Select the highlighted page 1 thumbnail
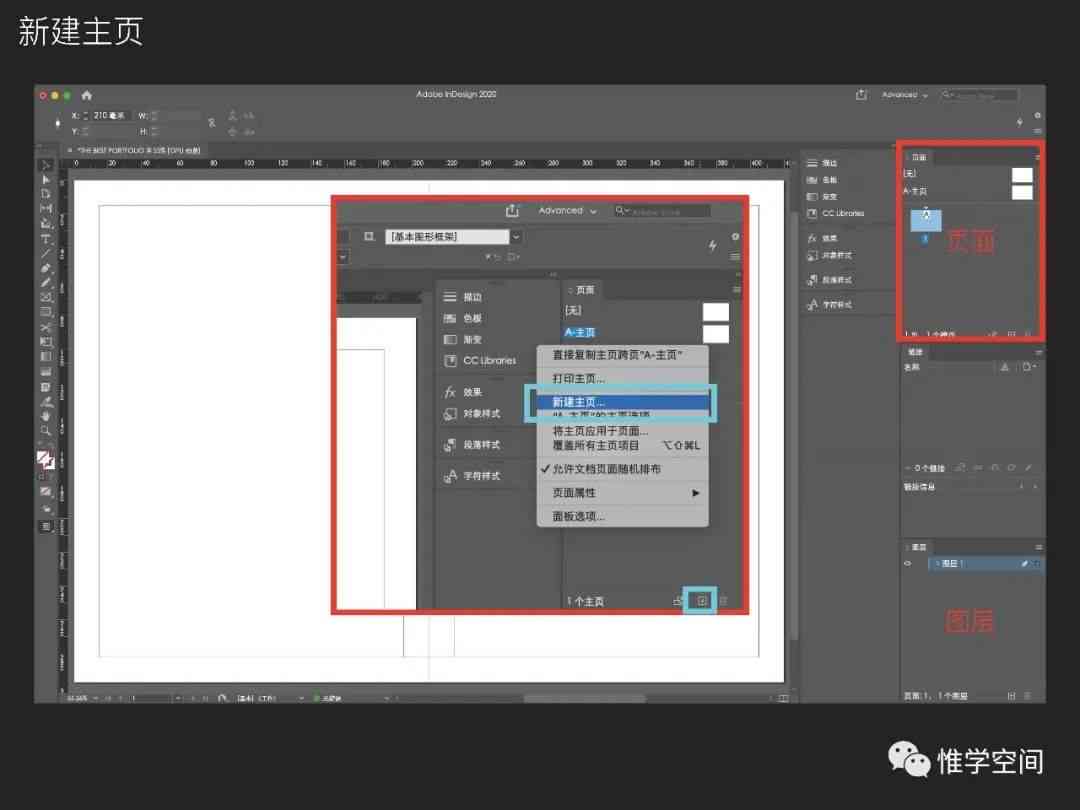This screenshot has width=1080, height=810. [x=926, y=220]
